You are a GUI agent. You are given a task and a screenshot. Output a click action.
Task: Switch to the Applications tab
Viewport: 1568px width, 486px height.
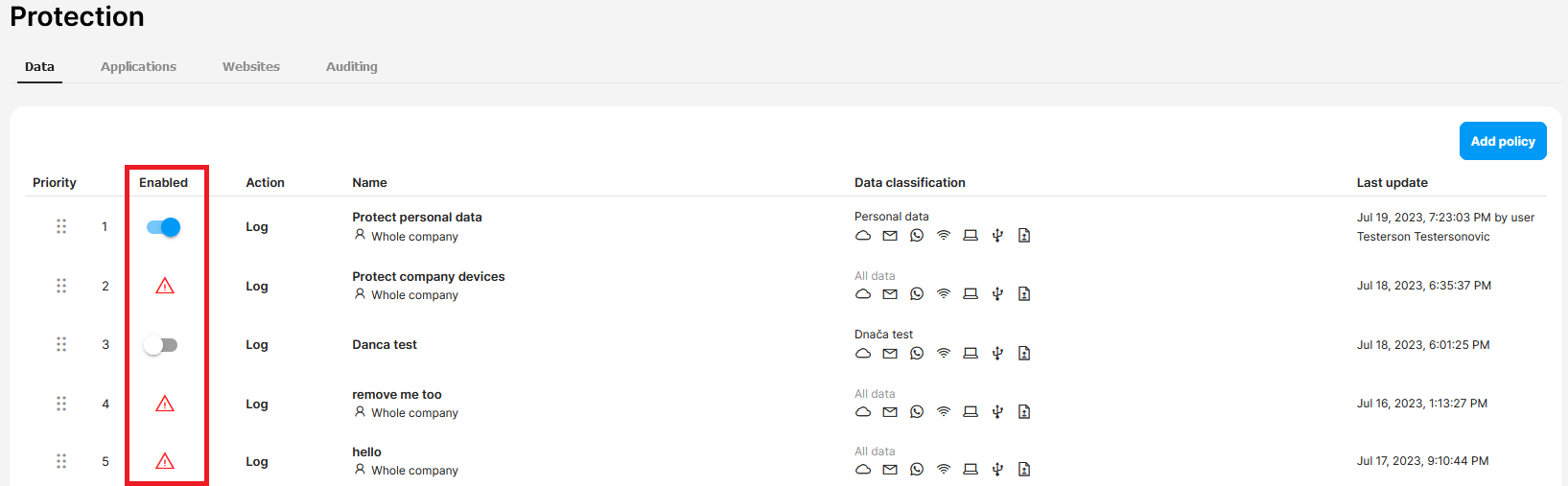pos(138,66)
